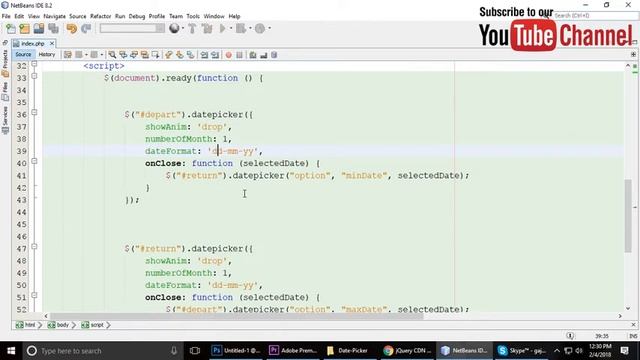Viewport: 640px width, 360px height.
Task: Click the last icon in the editor toolbar
Action: 274,55
